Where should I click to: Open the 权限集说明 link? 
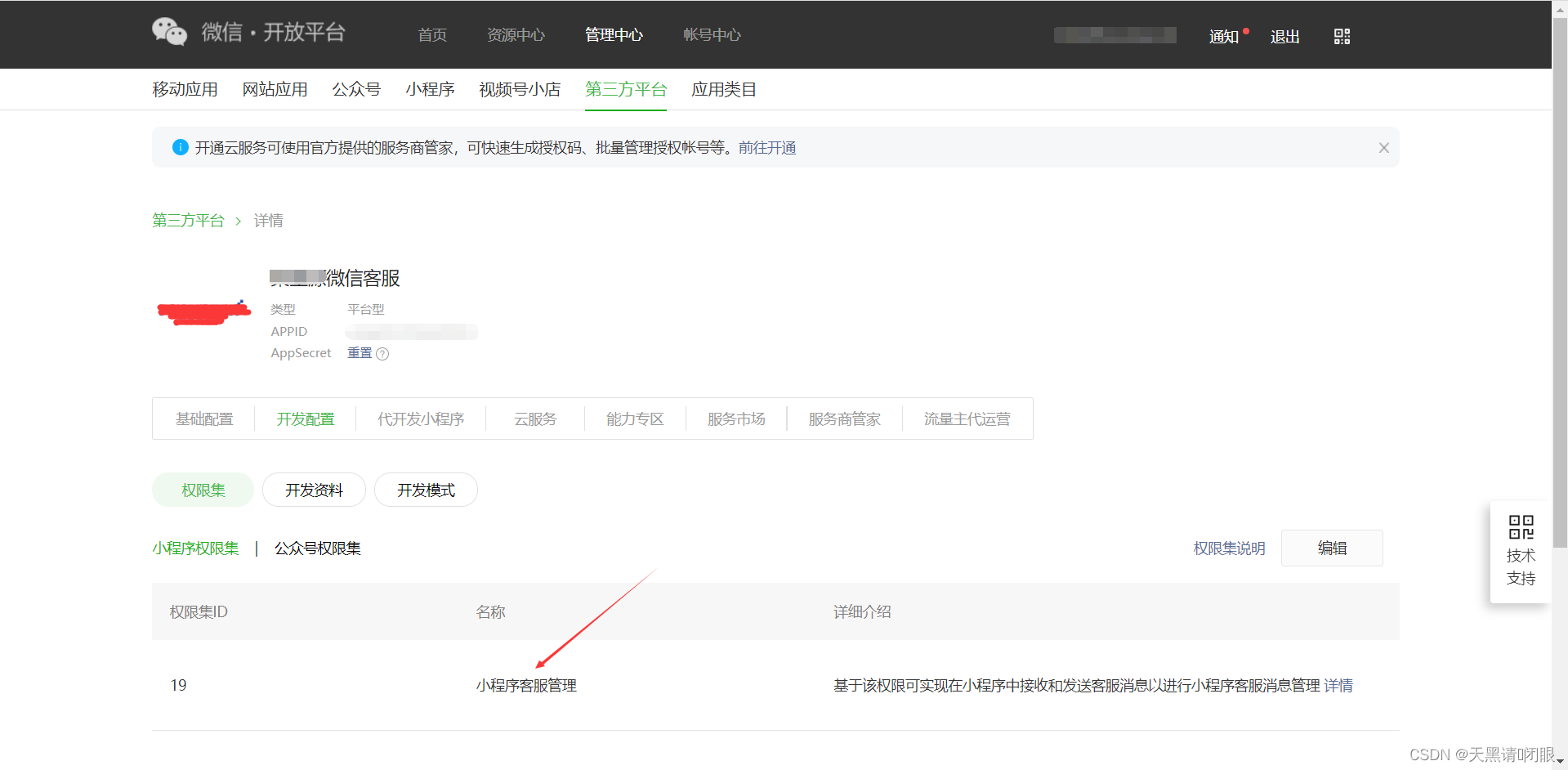point(1229,548)
